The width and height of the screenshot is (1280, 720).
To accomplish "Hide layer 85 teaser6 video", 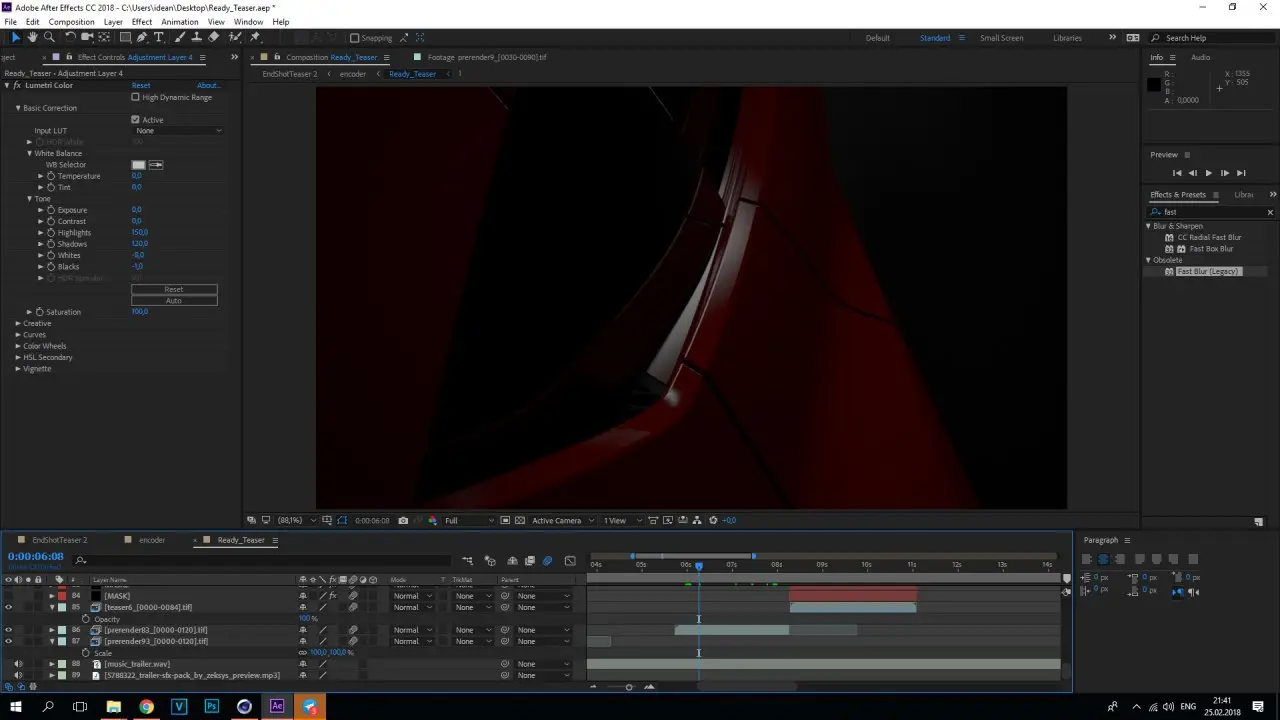I will (8, 607).
